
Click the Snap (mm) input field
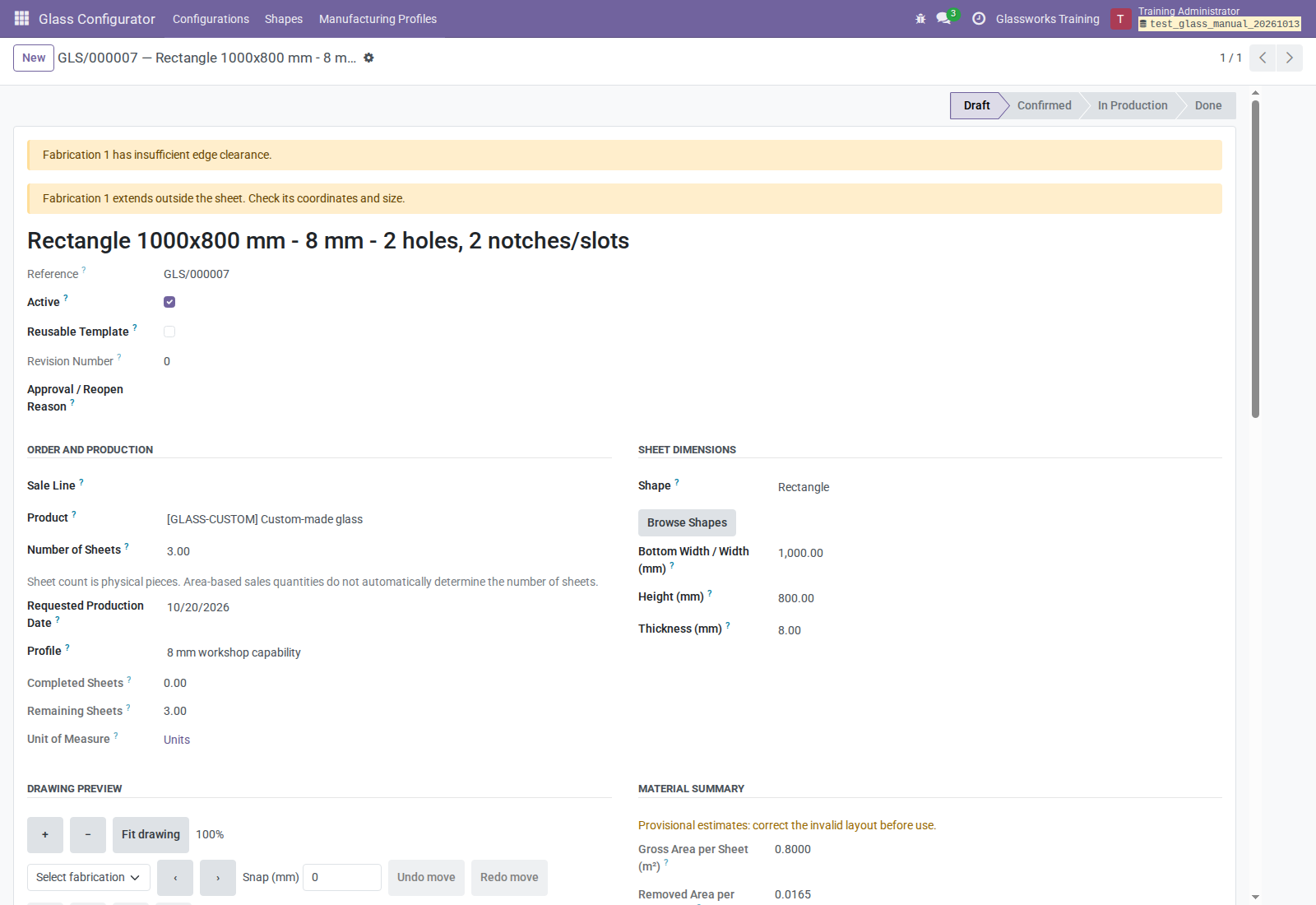342,877
